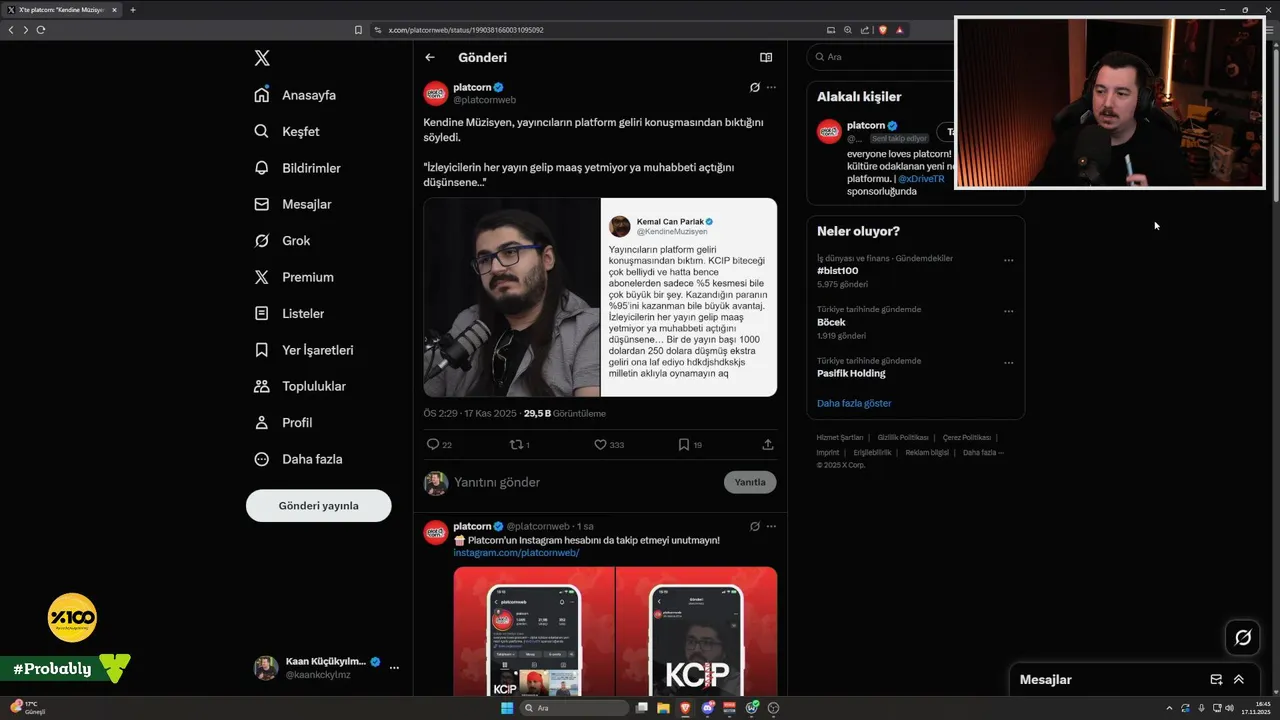
Task: Open account menu for Kaan Küçükyılmaz
Action: [328, 668]
